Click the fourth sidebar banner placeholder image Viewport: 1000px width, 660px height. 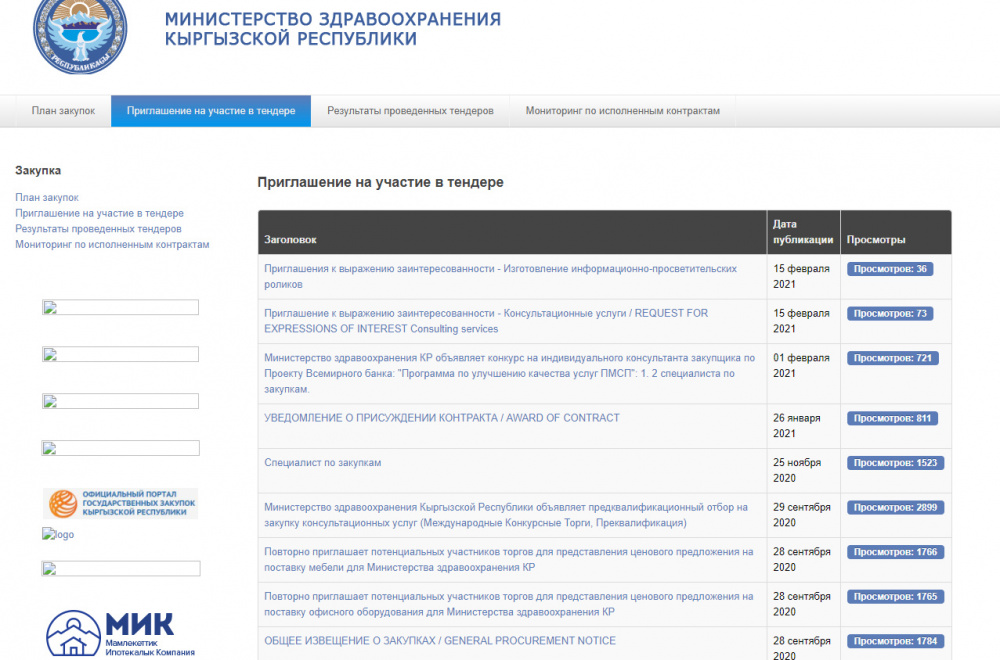point(120,447)
